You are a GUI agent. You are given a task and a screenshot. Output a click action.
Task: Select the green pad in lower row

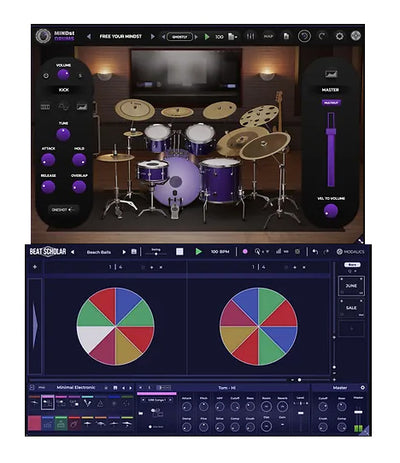(61, 423)
